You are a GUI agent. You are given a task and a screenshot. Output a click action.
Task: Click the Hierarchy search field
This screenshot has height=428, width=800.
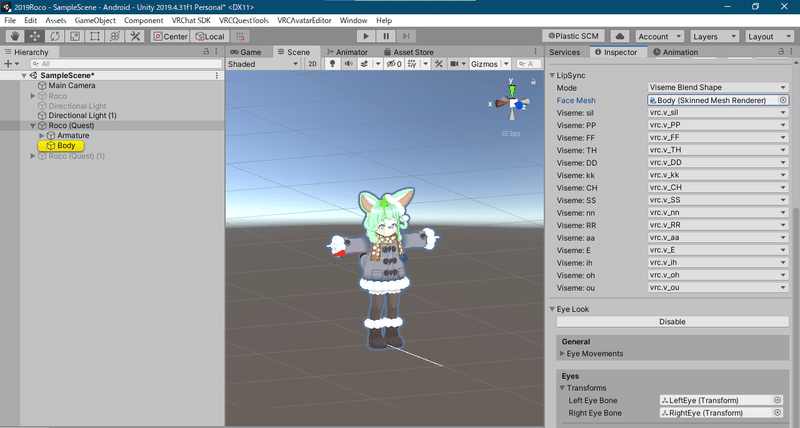point(126,64)
